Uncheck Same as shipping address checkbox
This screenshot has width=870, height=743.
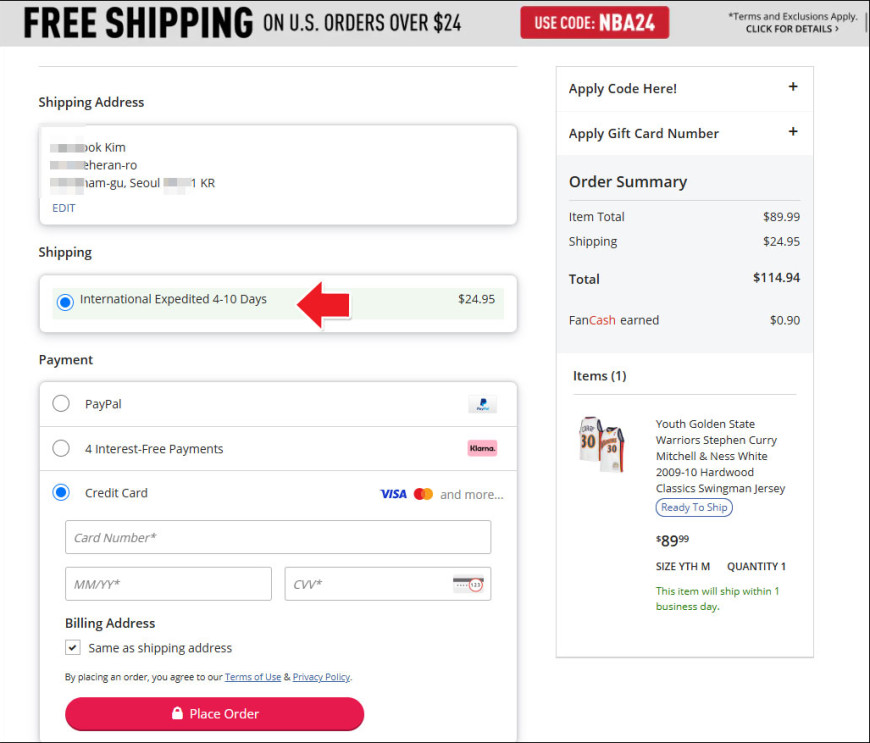click(73, 648)
